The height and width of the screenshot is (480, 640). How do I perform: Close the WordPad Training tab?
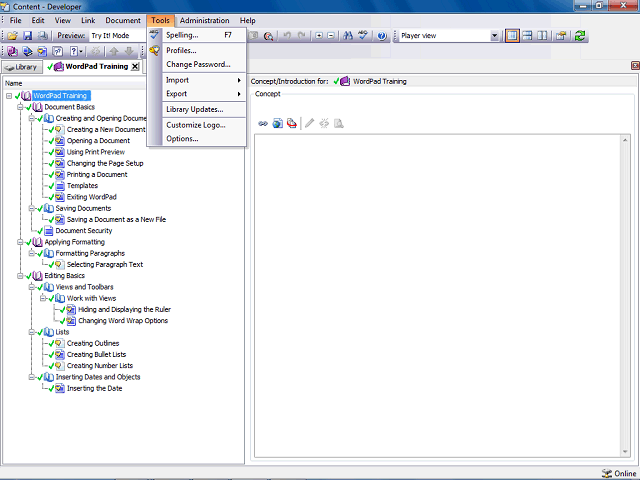[x=135, y=67]
